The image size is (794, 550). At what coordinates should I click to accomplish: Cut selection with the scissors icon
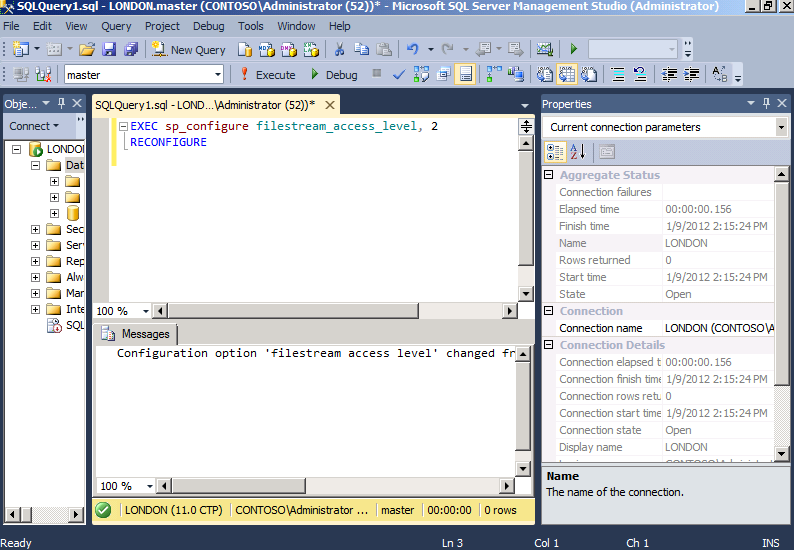point(339,49)
